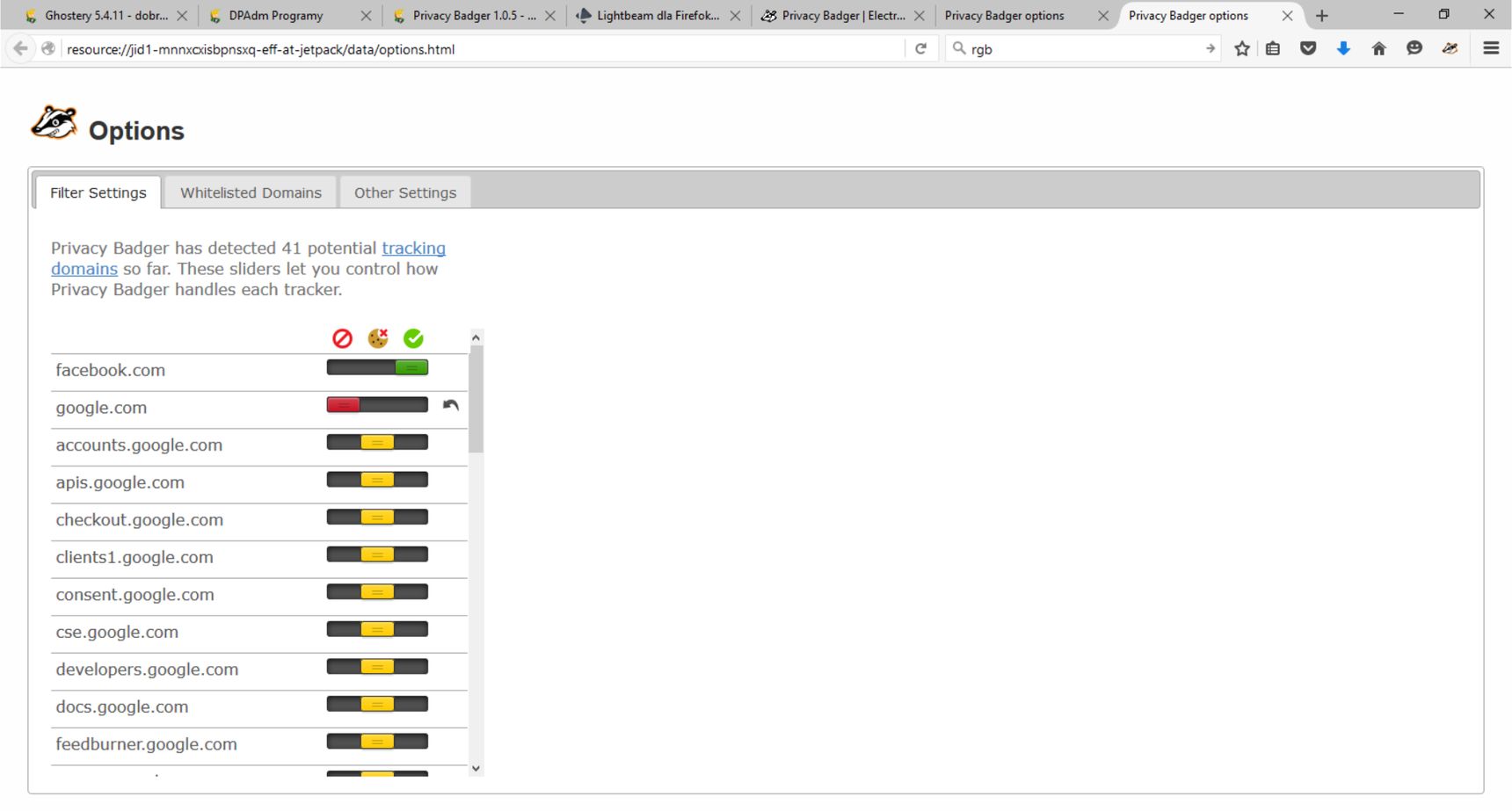Click the checkout.google.com slider
1512x811 pixels.
click(x=377, y=517)
